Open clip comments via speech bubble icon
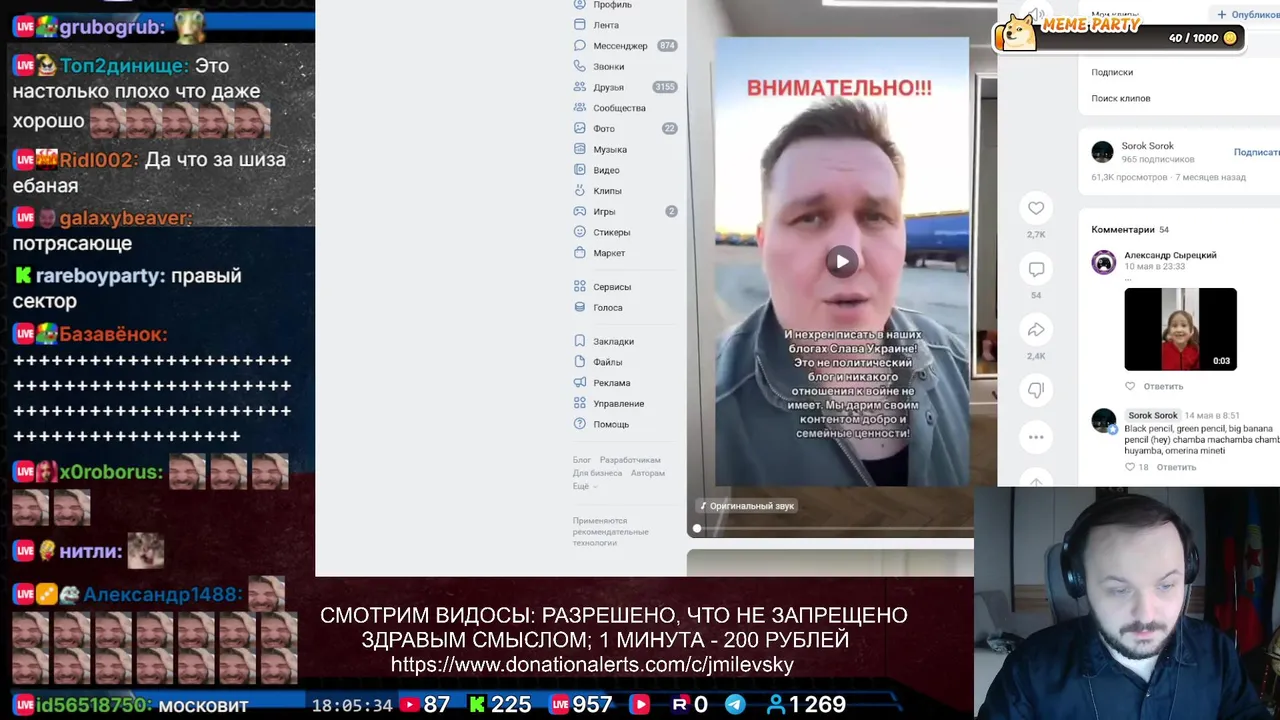1280x720 pixels. click(1036, 269)
